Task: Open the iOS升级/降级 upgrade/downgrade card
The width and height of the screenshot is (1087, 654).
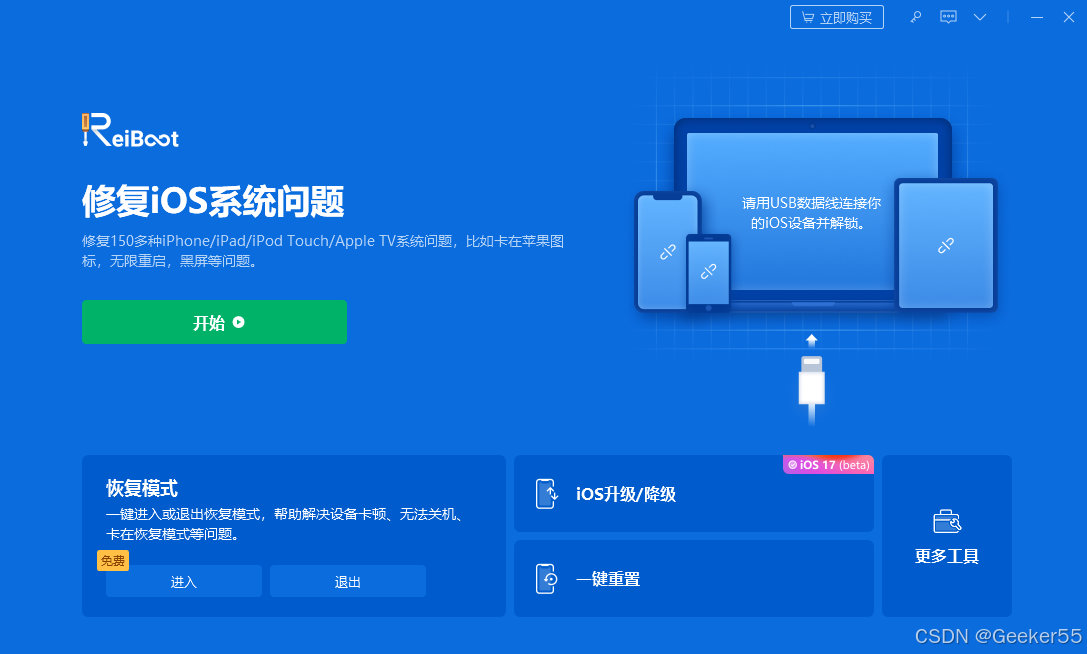Action: pos(693,494)
